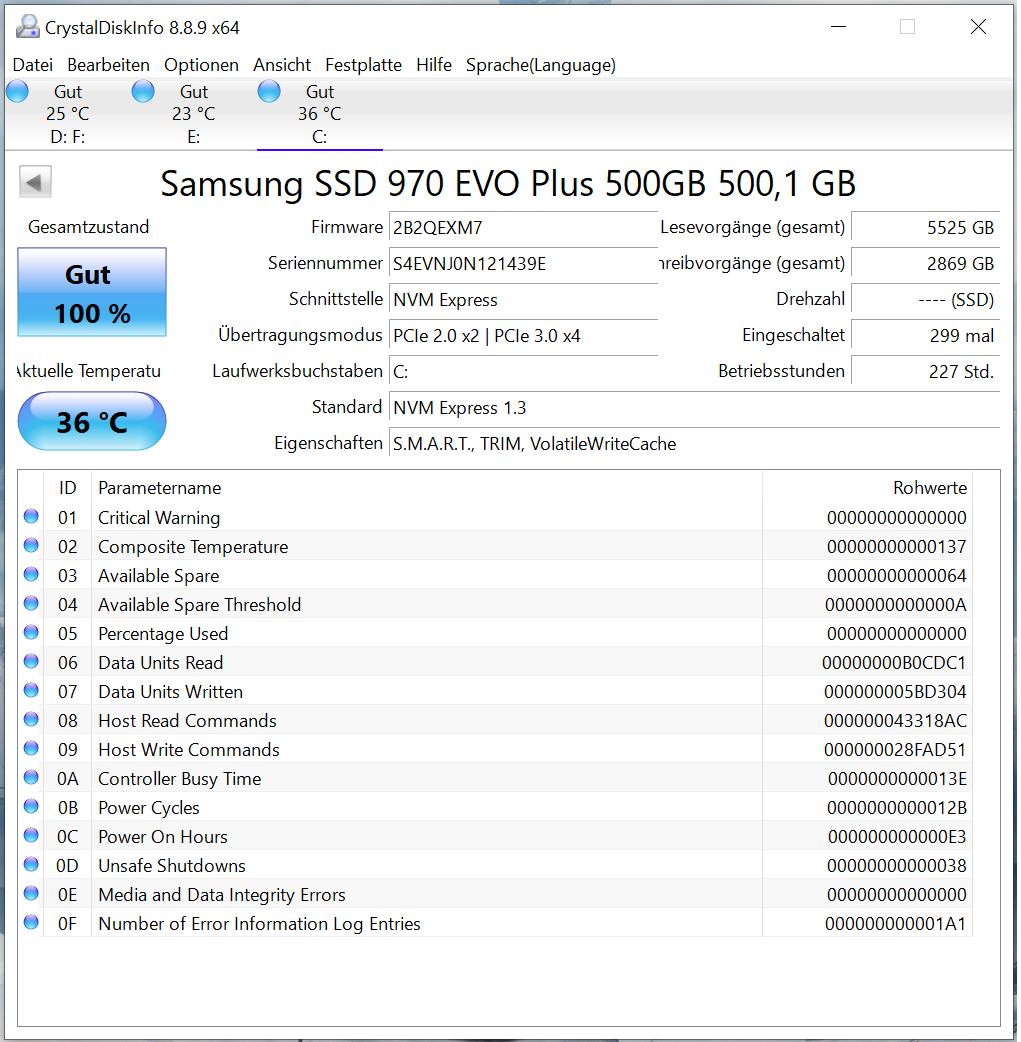
Task: Open the Sprache(Language) menu
Action: [541, 65]
